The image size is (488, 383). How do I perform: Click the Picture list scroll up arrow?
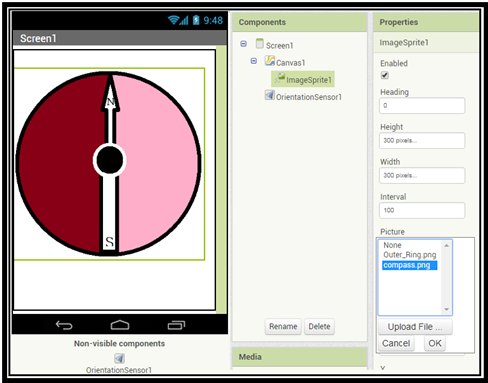point(447,245)
